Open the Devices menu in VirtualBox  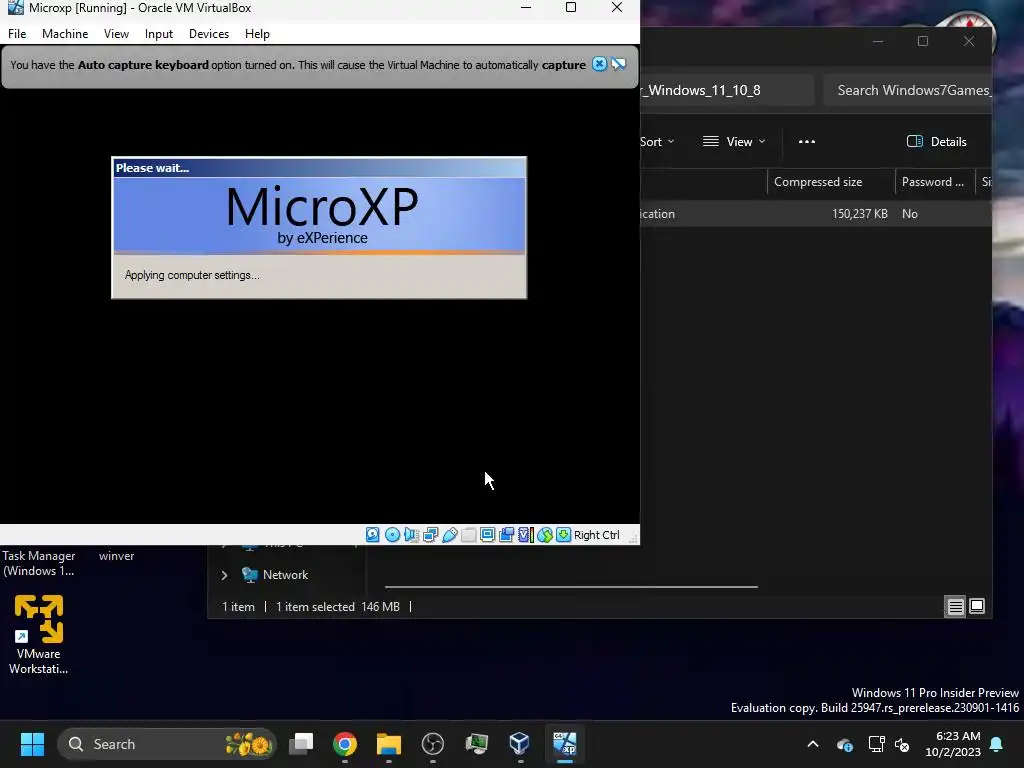[x=209, y=34]
